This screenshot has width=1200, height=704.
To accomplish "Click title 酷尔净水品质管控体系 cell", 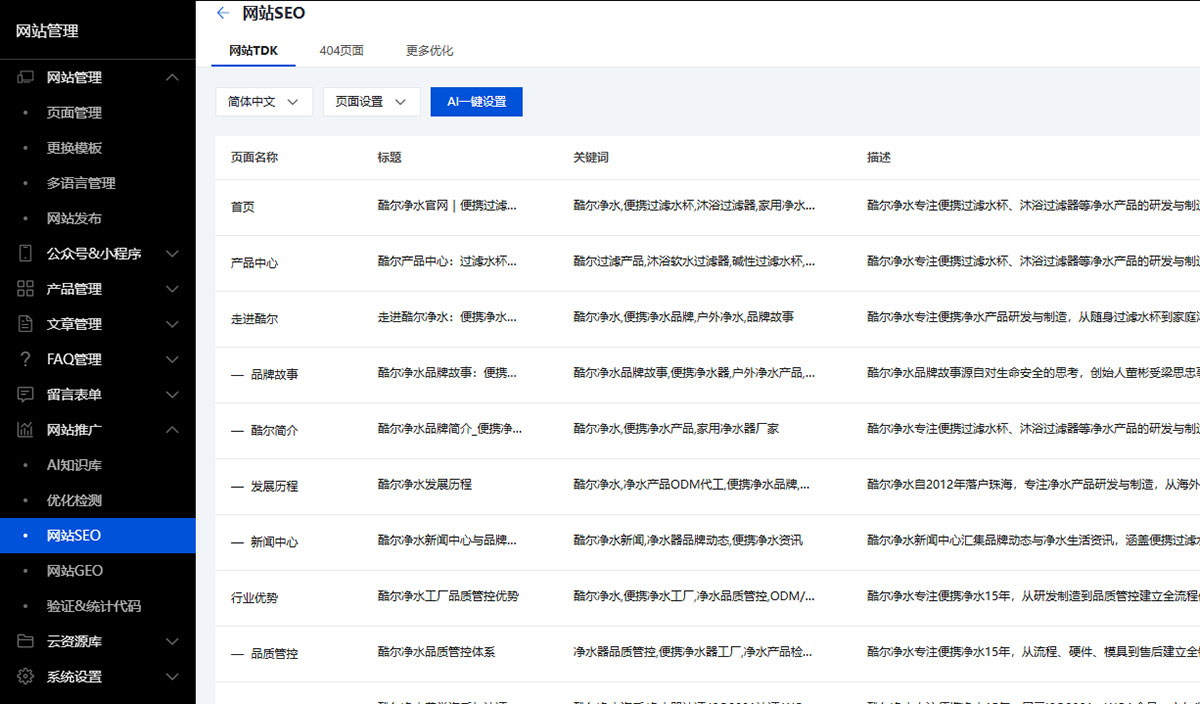I will [x=436, y=652].
